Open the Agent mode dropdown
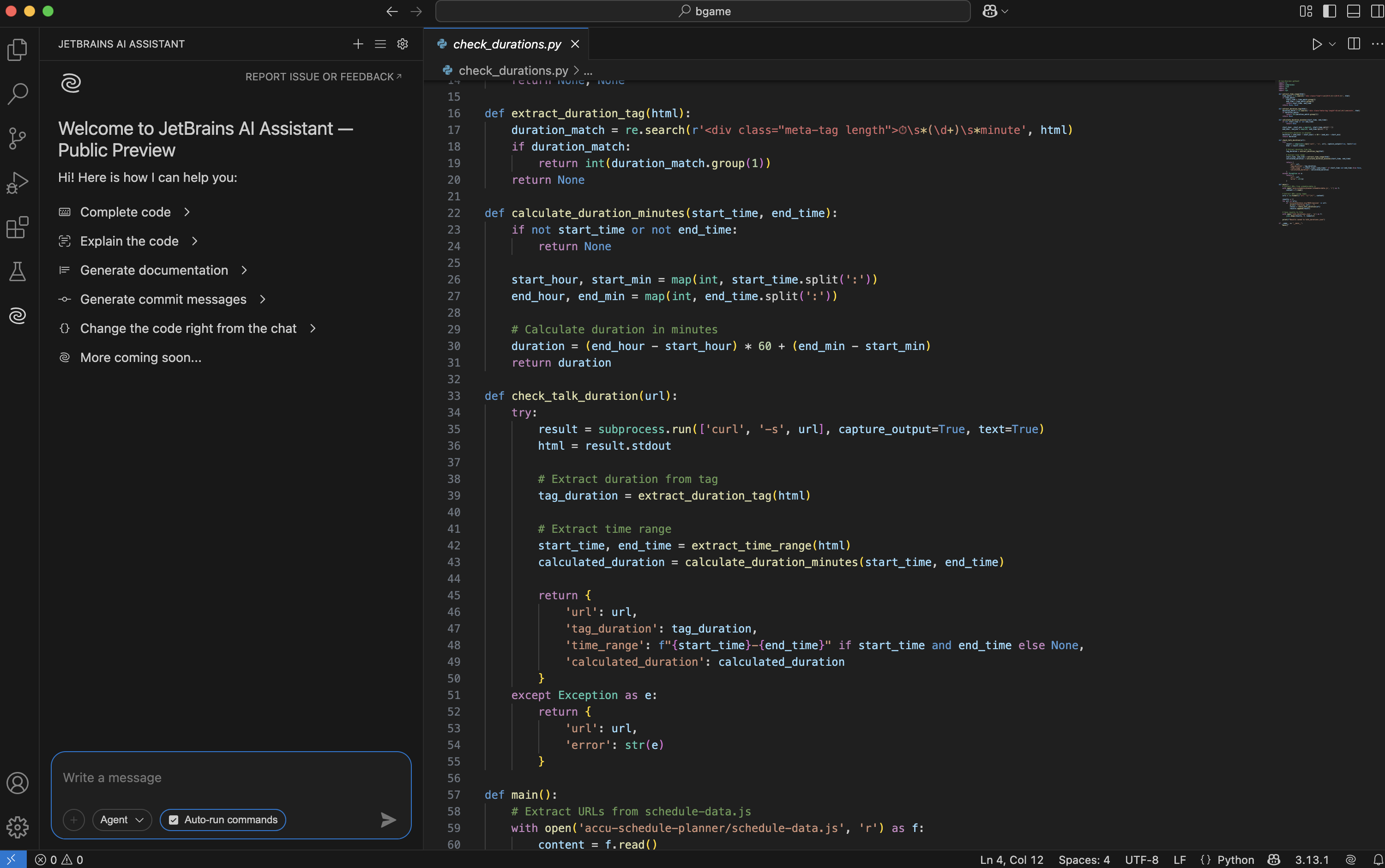This screenshot has width=1385, height=868. pyautogui.click(x=122, y=820)
